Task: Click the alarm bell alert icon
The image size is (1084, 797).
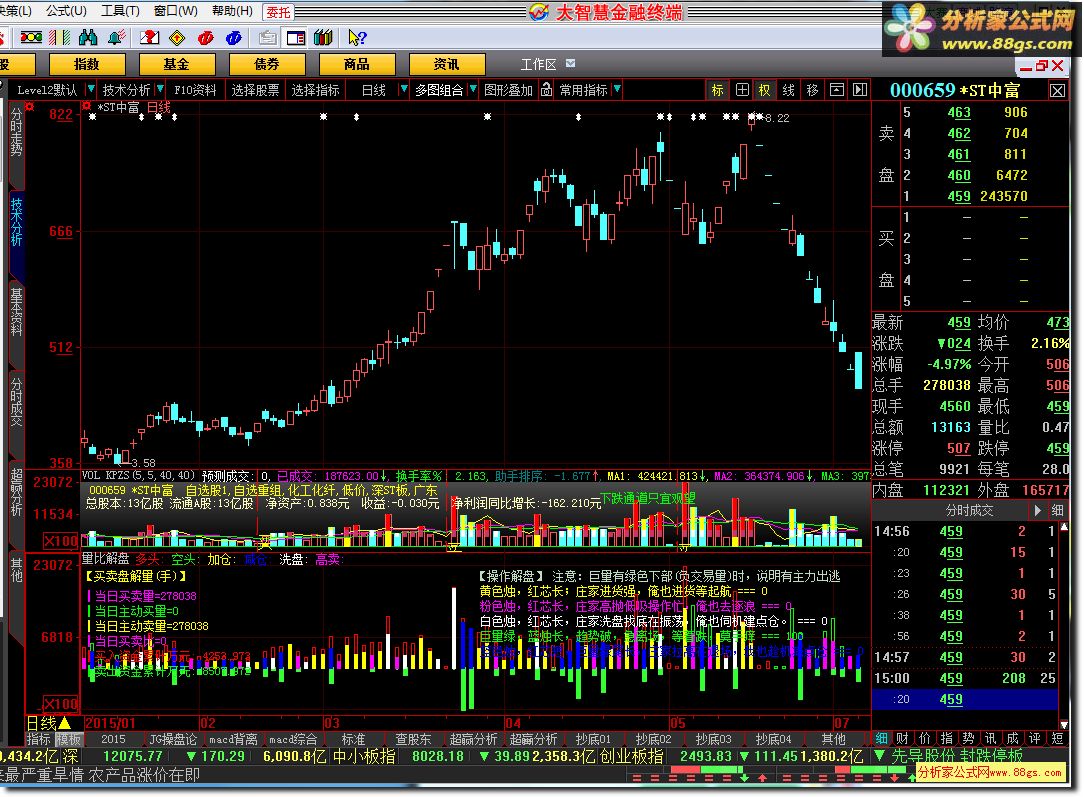Action: (116, 37)
